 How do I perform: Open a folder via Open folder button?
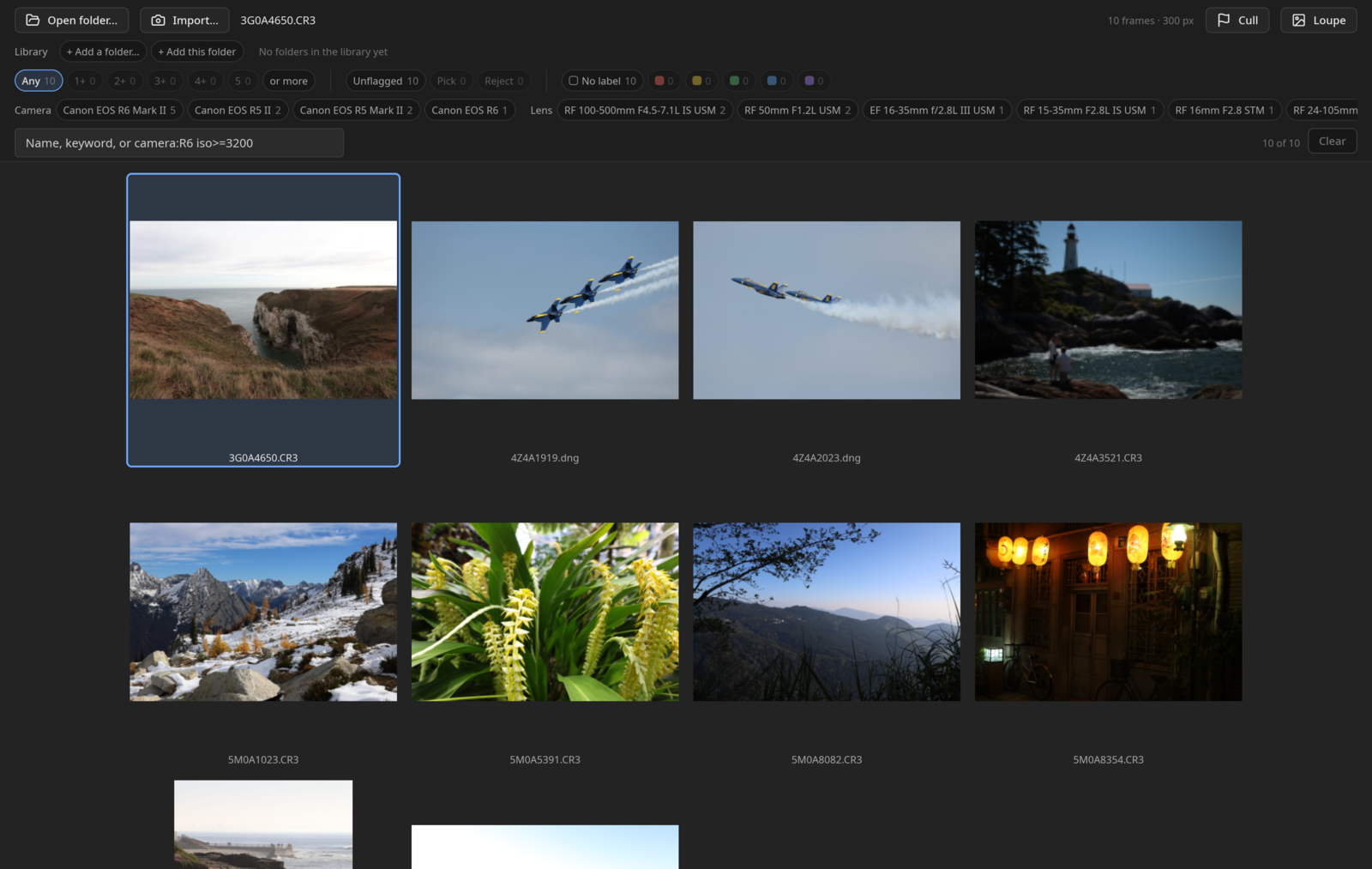71,20
